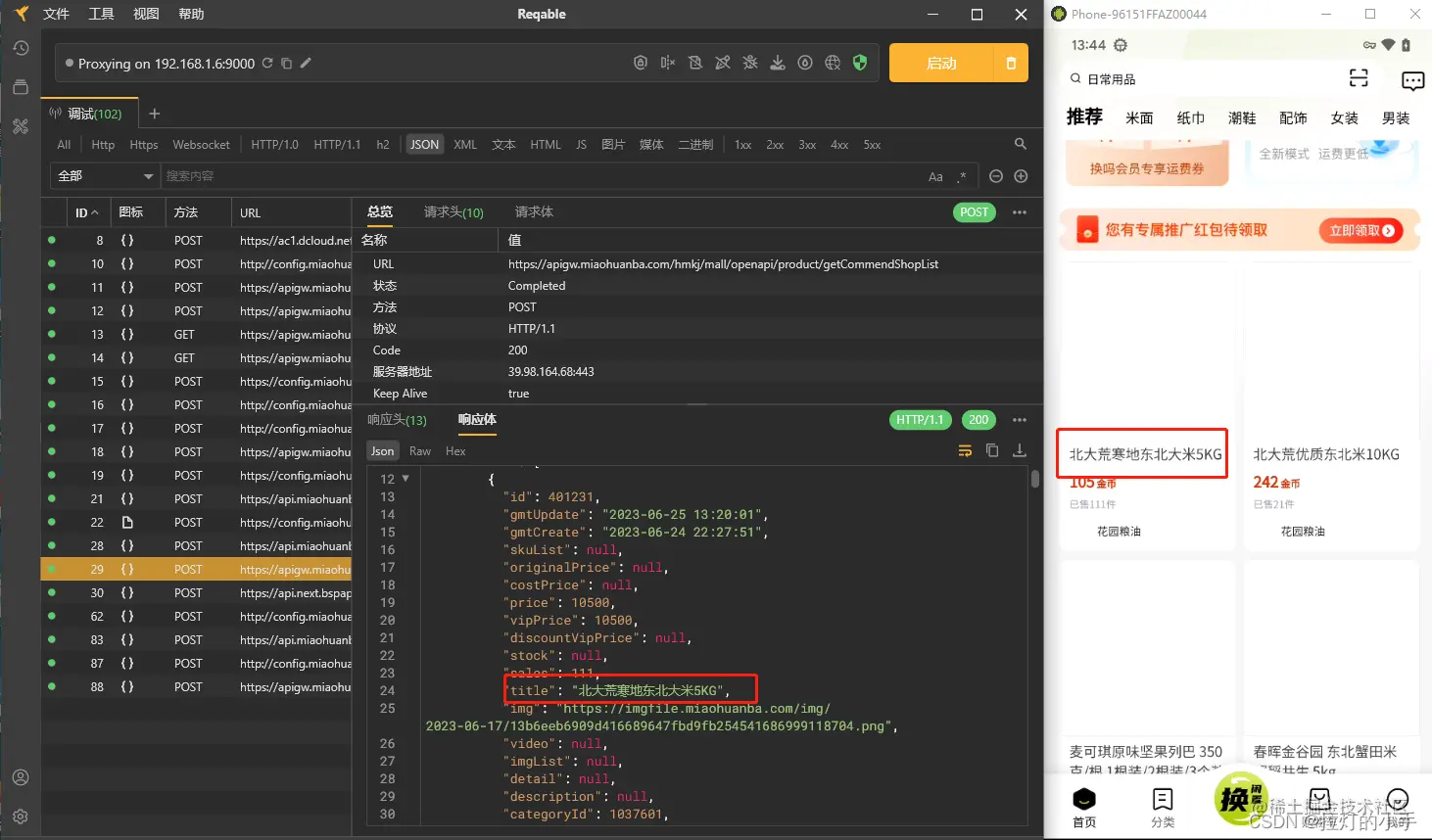Toggle word wrap icon in response body
1432x840 pixels.
(965, 450)
